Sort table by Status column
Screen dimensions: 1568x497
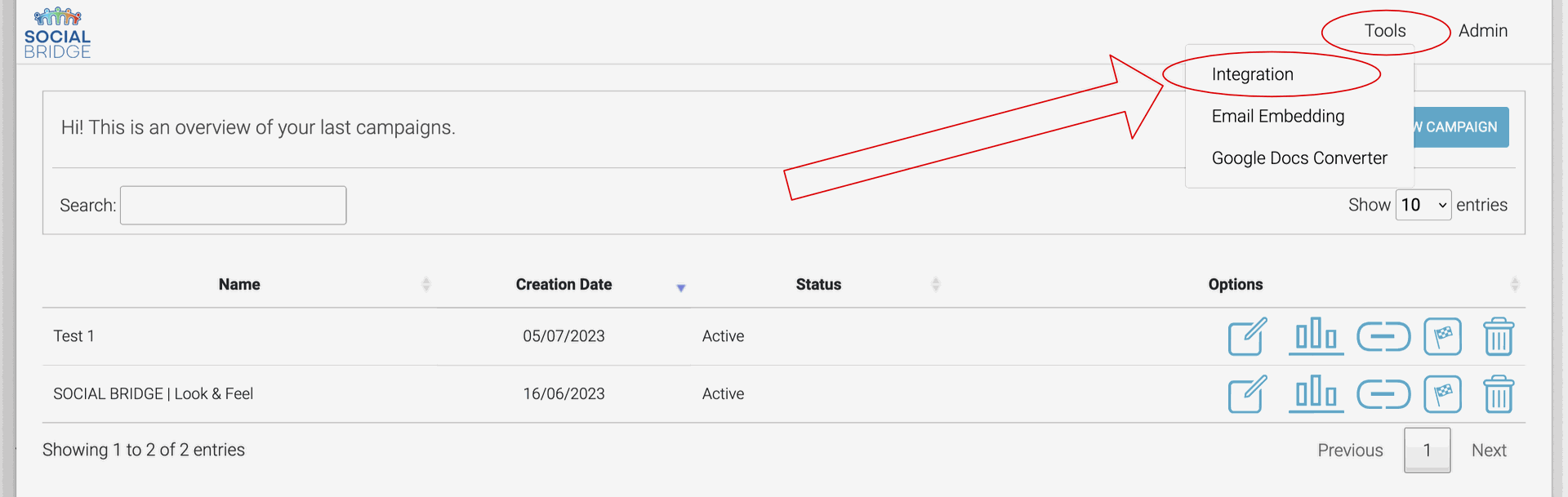818,284
